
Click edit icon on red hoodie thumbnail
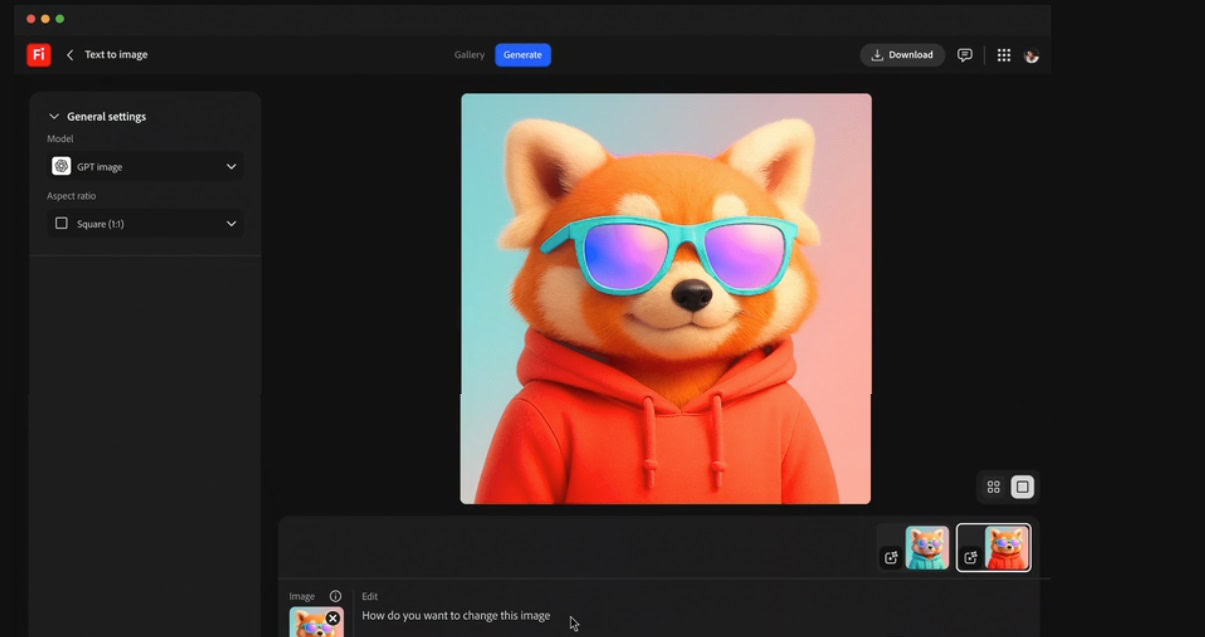970,558
